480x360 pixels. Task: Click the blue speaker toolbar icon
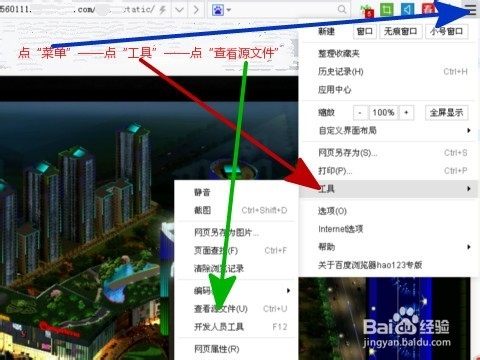click(x=407, y=9)
